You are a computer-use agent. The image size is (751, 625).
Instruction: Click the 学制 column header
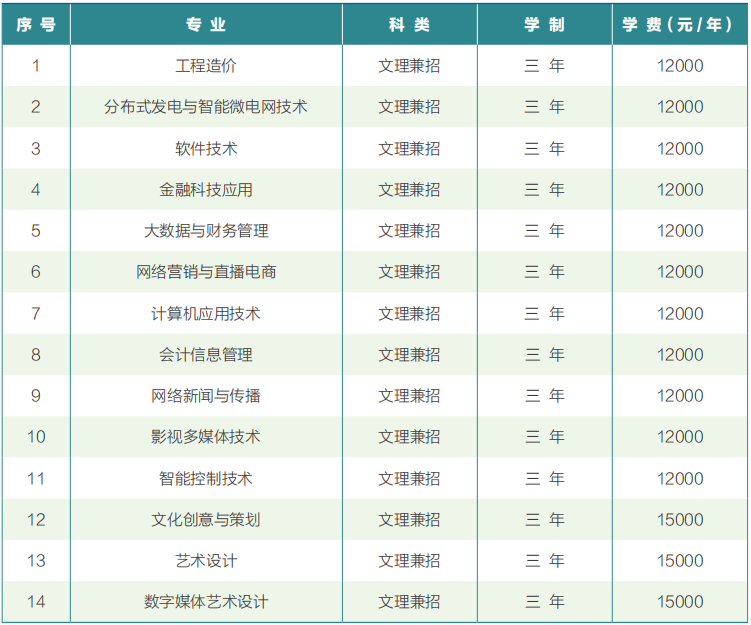click(545, 24)
